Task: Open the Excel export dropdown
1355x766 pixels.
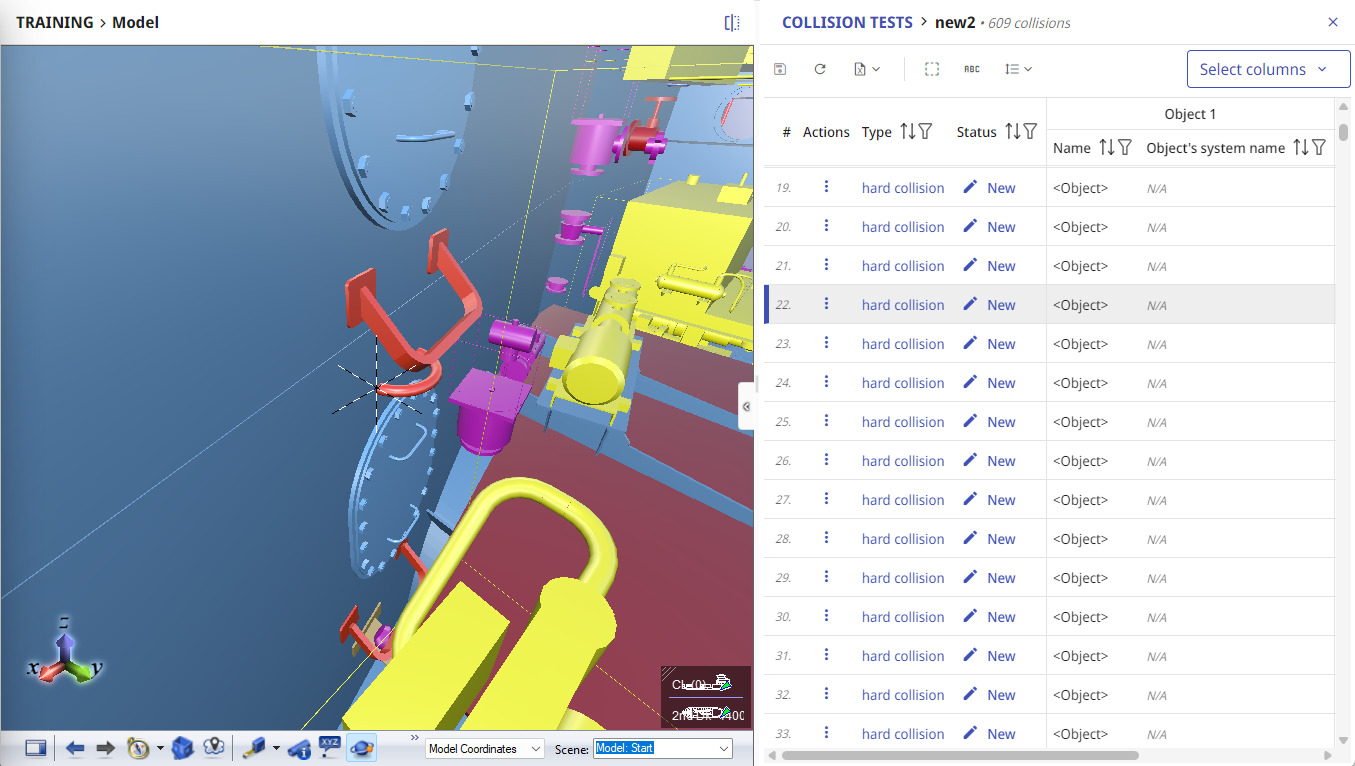Action: [x=866, y=69]
